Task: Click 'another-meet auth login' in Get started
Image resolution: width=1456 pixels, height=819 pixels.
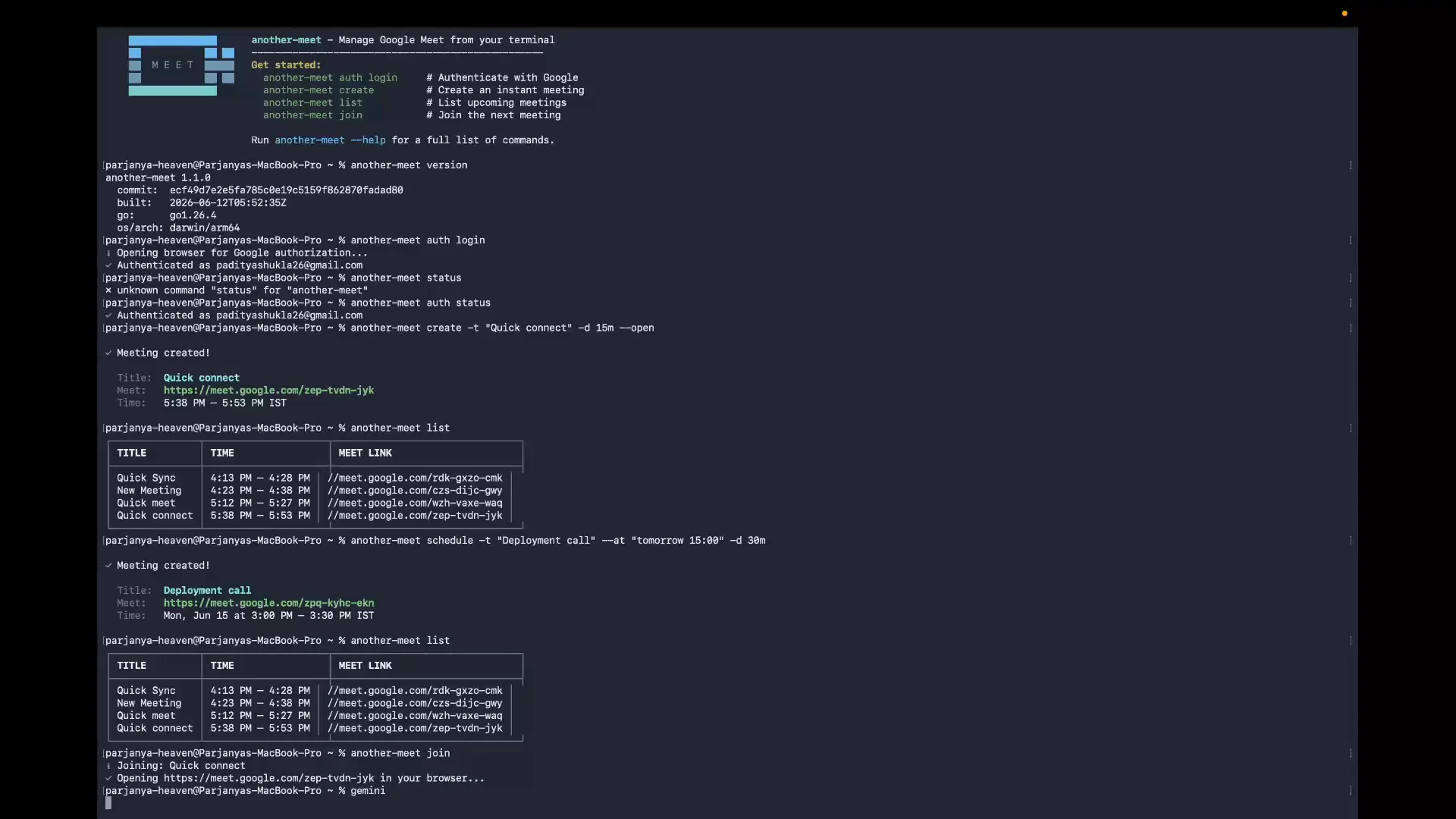Action: pos(330,77)
